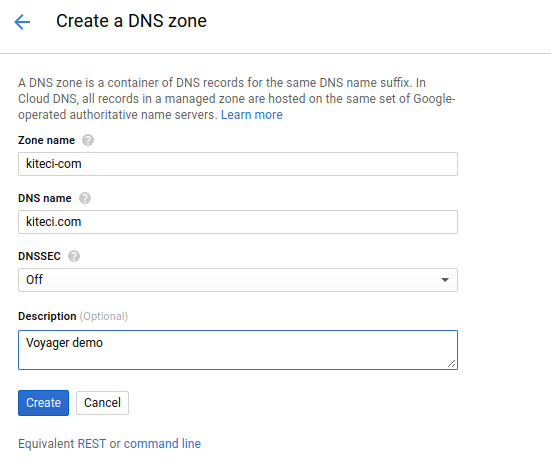Screen dimensions: 551x466
Task: Open the equivalent command line link
Action: (x=162, y=444)
